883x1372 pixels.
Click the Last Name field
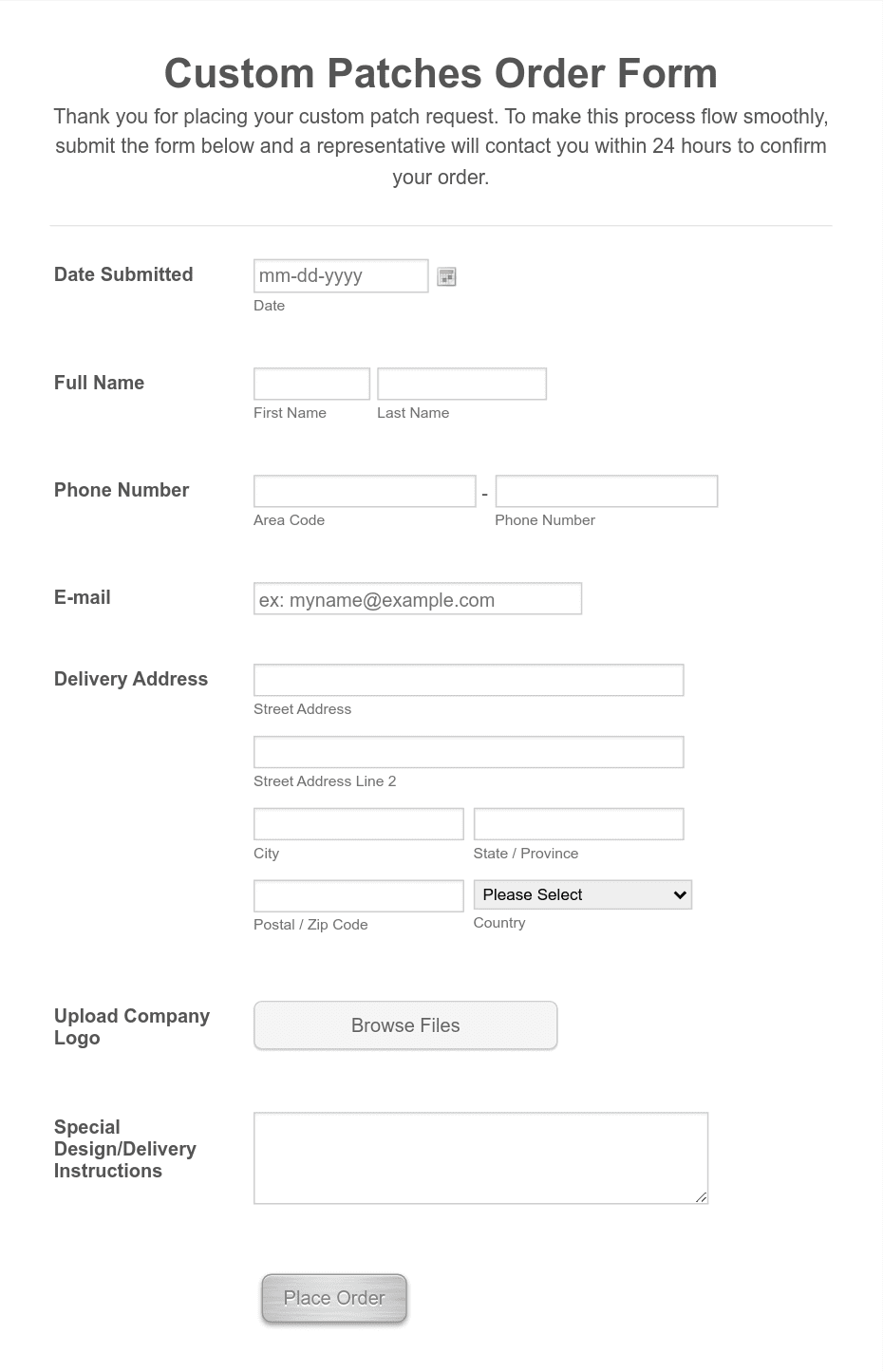coord(461,384)
